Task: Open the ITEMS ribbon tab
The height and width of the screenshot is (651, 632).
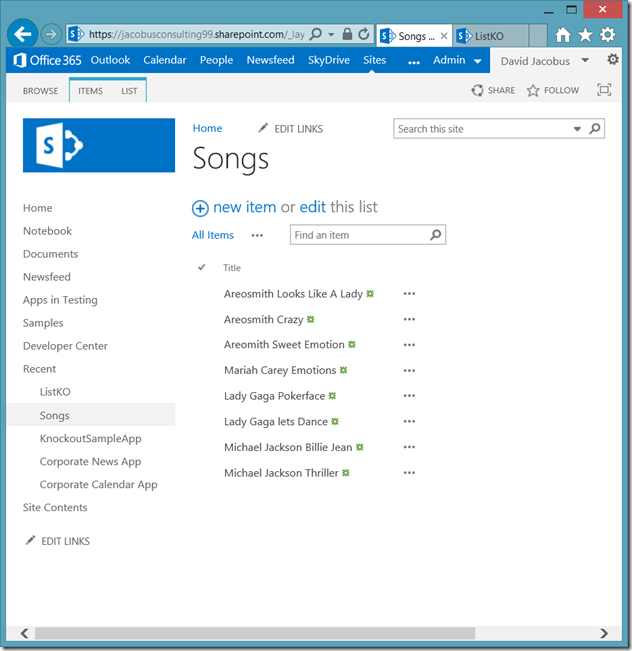Action: [x=90, y=91]
